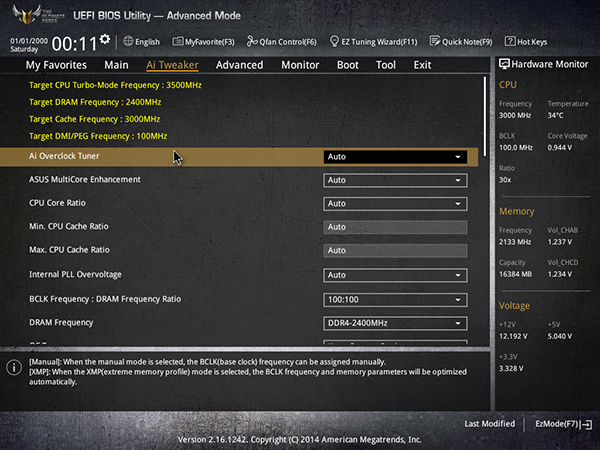This screenshot has width=600, height=450.
Task: Open the Tool tab
Action: pyautogui.click(x=386, y=65)
